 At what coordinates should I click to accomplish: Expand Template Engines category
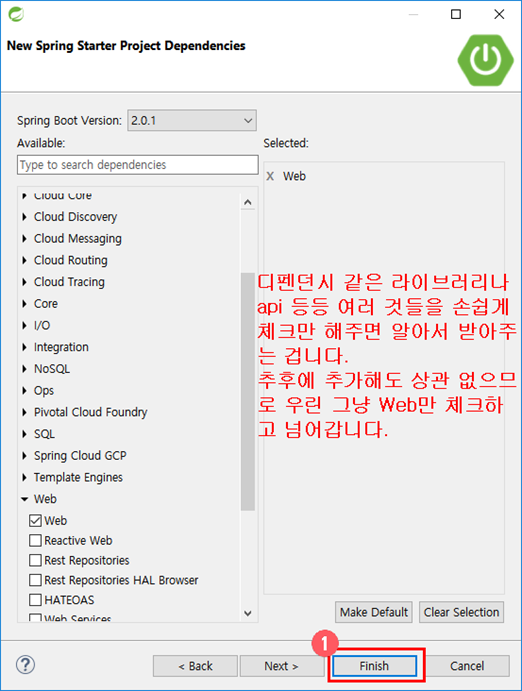25,477
